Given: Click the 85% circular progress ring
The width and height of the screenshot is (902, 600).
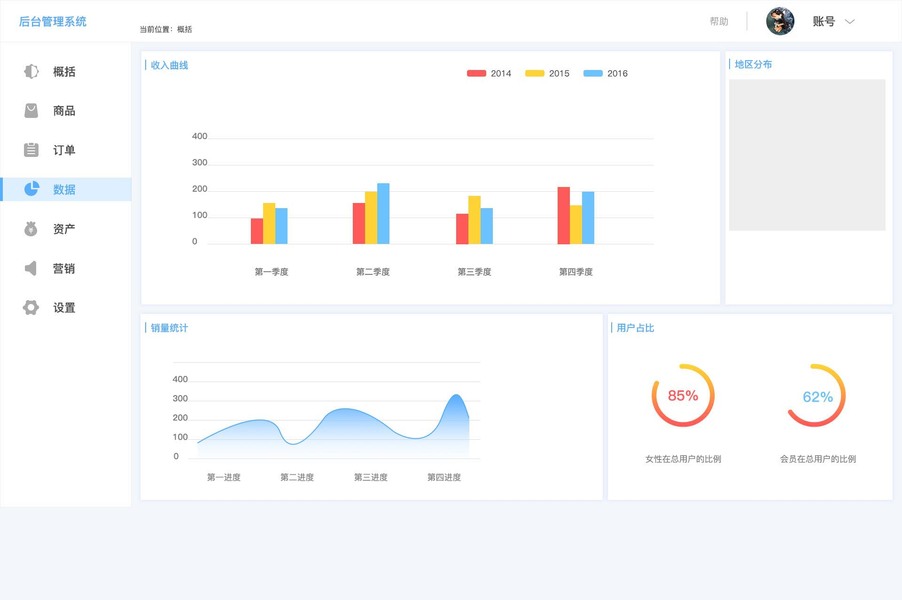Looking at the screenshot, I should coord(683,395).
